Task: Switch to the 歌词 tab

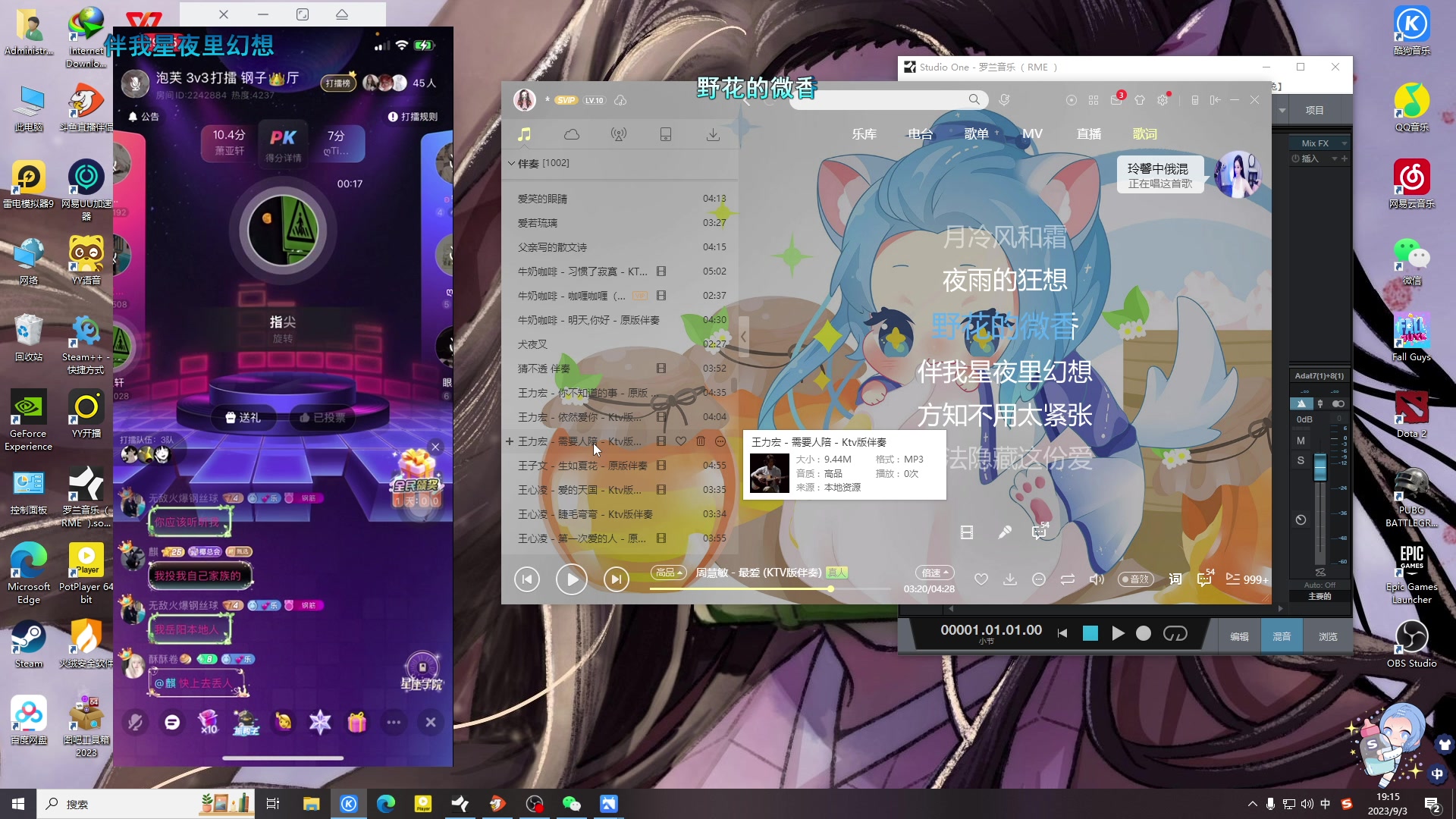Action: [x=1145, y=134]
